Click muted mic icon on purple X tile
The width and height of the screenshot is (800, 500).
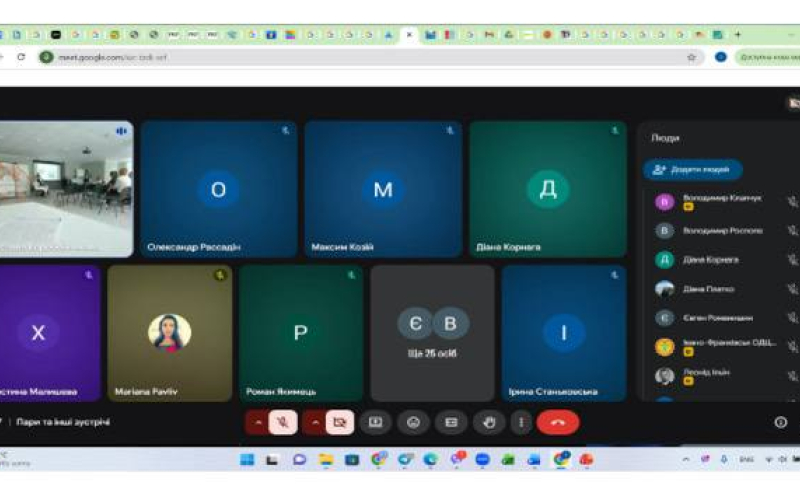click(x=89, y=275)
